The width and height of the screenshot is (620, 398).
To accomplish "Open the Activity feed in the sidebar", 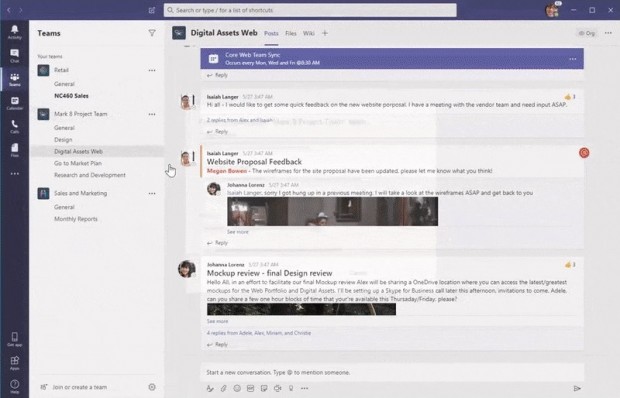I will click(15, 32).
